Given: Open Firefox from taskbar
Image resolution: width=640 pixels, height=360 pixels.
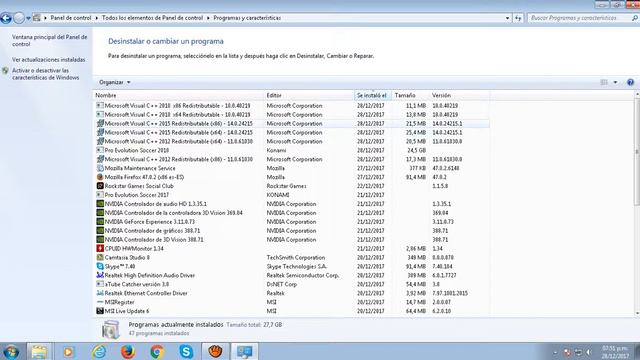Looking at the screenshot, I should click(x=128, y=351).
